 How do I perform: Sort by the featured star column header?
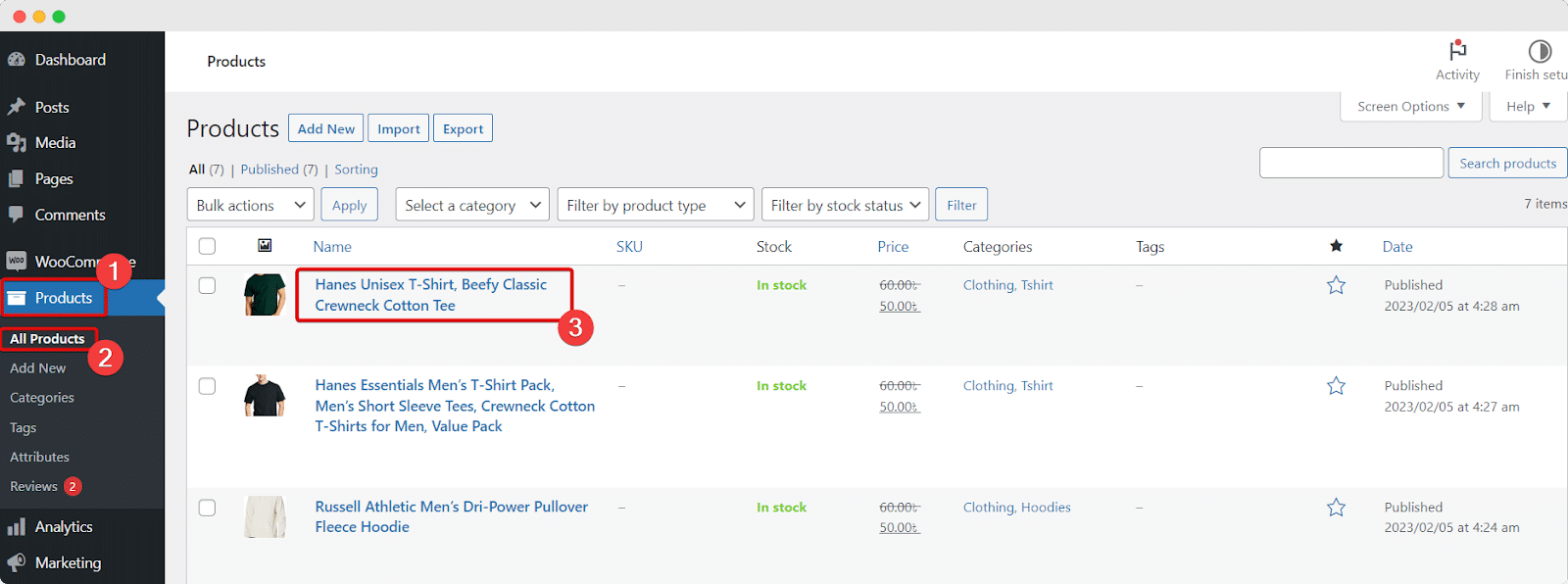tap(1336, 246)
